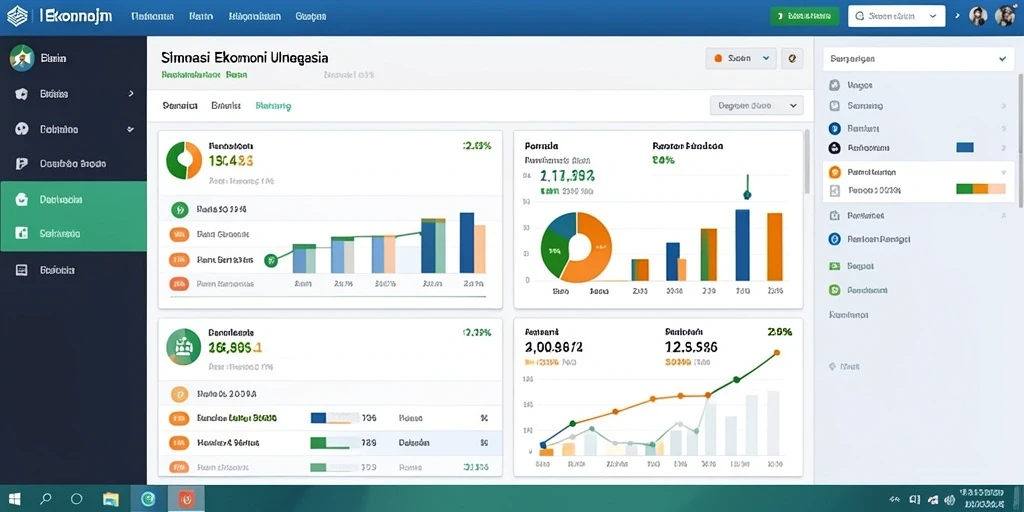Click the first gray icon under the right panel header
The image size is (1024, 512).
point(834,85)
